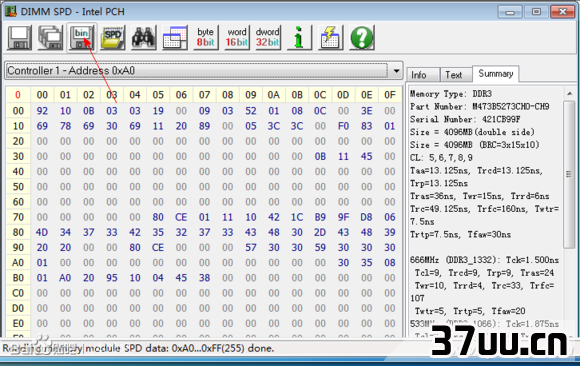The width and height of the screenshot is (580, 366).
Task: Select hex cell 1C in row 70
Action: (297, 217)
